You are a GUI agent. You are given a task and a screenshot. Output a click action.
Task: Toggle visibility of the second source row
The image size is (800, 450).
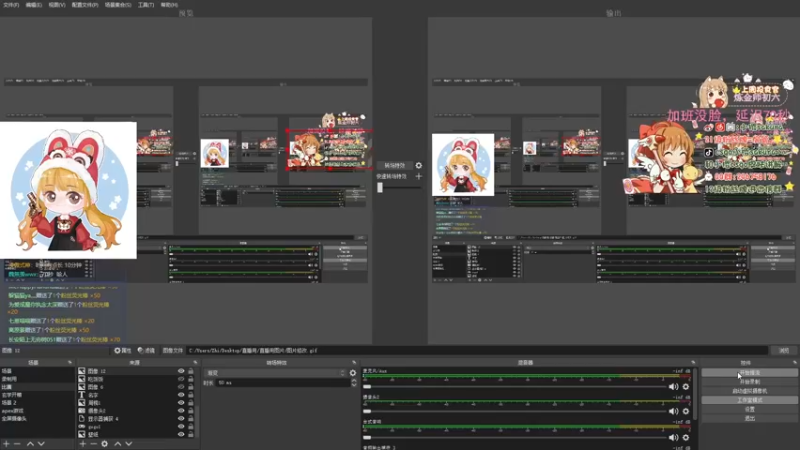click(181, 379)
